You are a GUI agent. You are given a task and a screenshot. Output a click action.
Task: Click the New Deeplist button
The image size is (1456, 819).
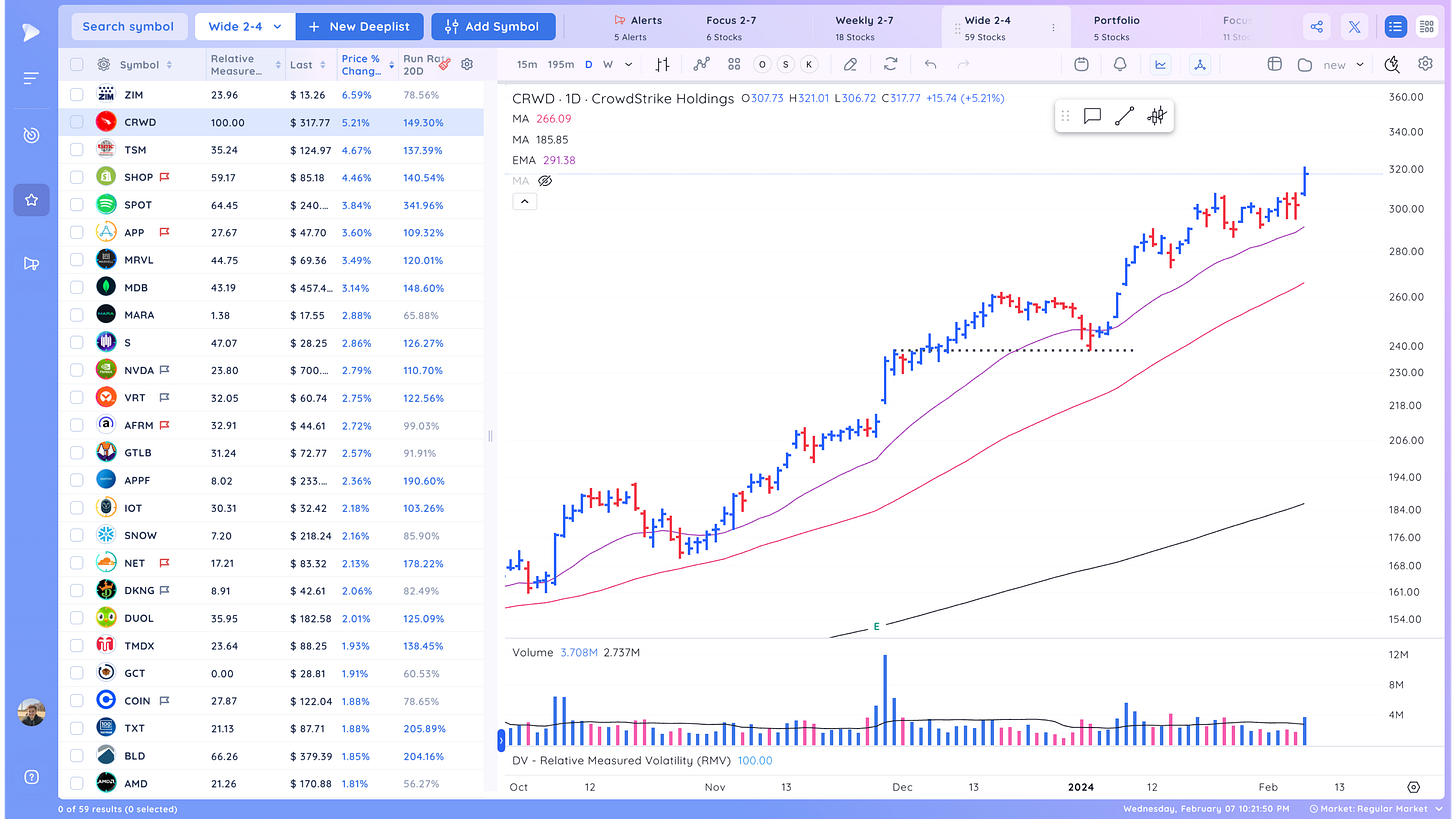click(360, 27)
